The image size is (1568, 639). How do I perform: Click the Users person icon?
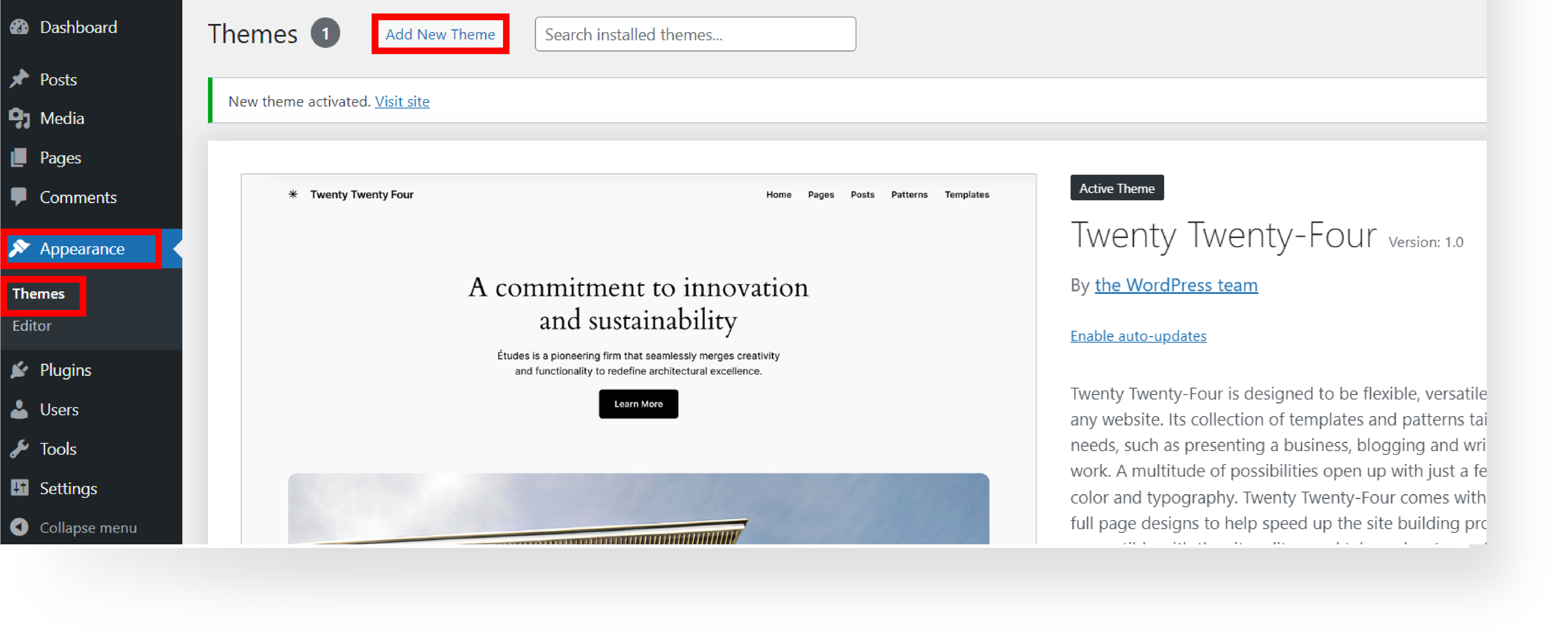(x=19, y=409)
